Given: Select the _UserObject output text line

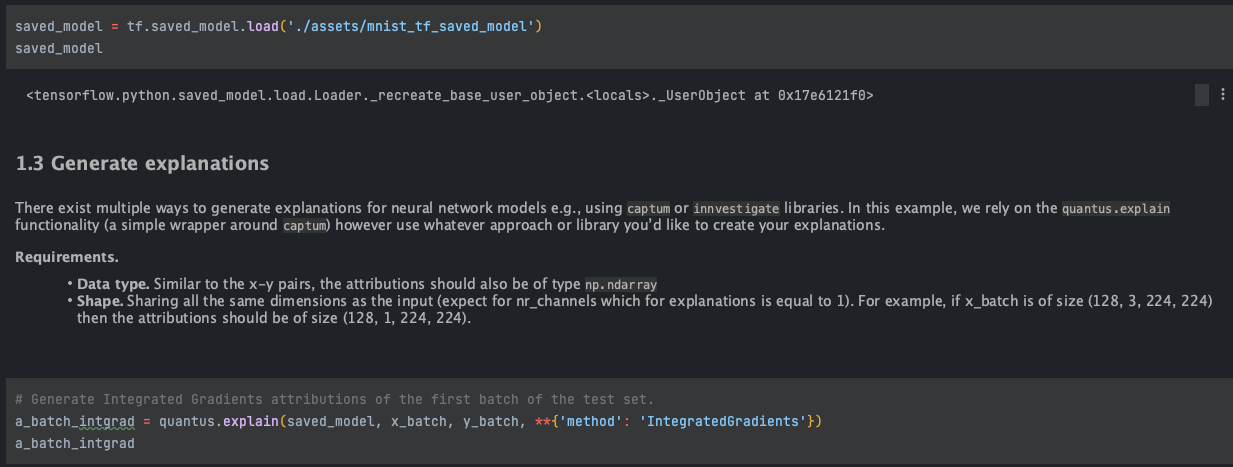Looking at the screenshot, I should point(450,96).
